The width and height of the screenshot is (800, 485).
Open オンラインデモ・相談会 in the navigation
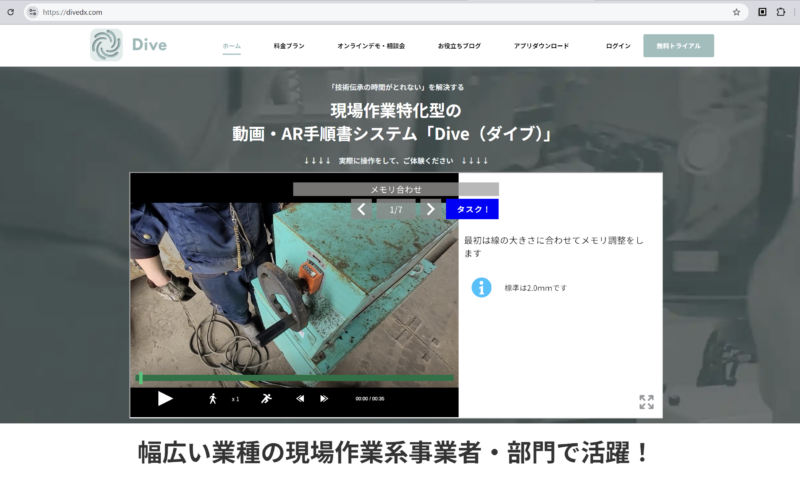pyautogui.click(x=371, y=46)
